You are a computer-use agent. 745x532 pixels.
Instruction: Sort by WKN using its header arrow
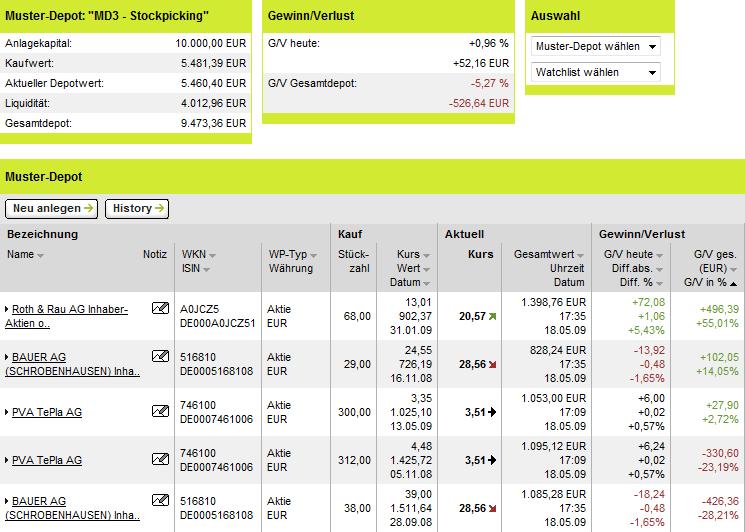211,255
